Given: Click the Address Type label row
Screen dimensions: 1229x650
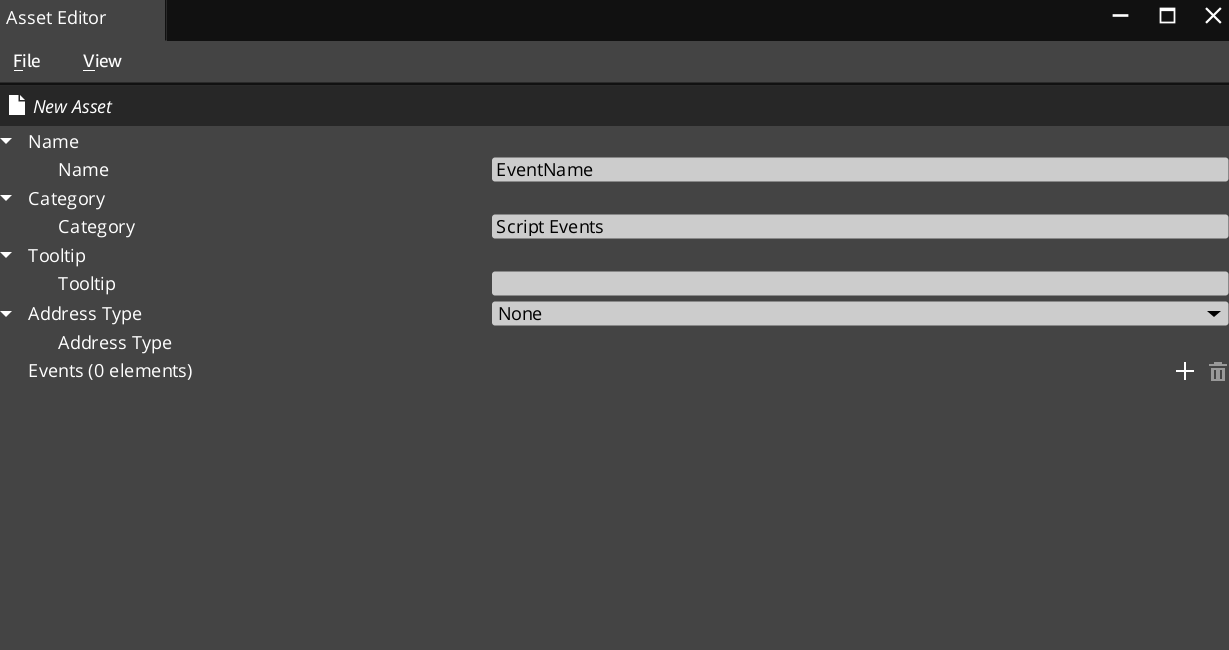Looking at the screenshot, I should click(x=114, y=342).
